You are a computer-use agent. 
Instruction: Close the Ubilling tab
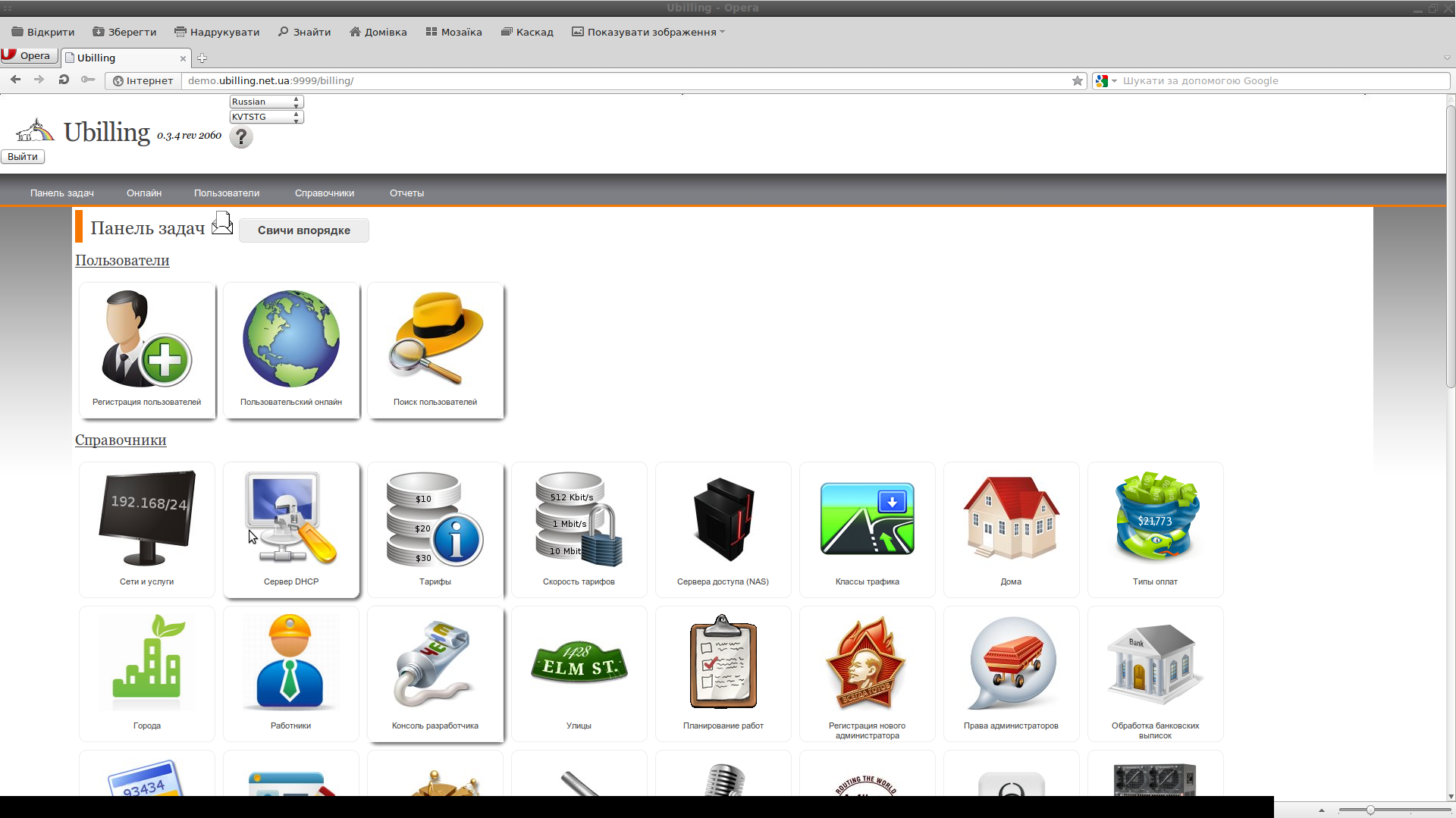[x=183, y=58]
